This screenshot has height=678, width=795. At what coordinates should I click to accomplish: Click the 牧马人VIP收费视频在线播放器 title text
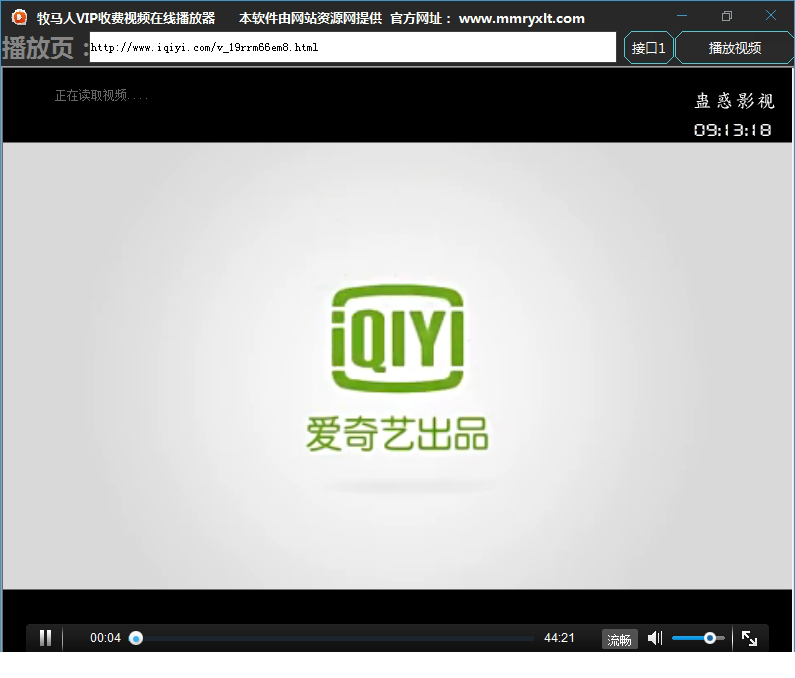126,18
